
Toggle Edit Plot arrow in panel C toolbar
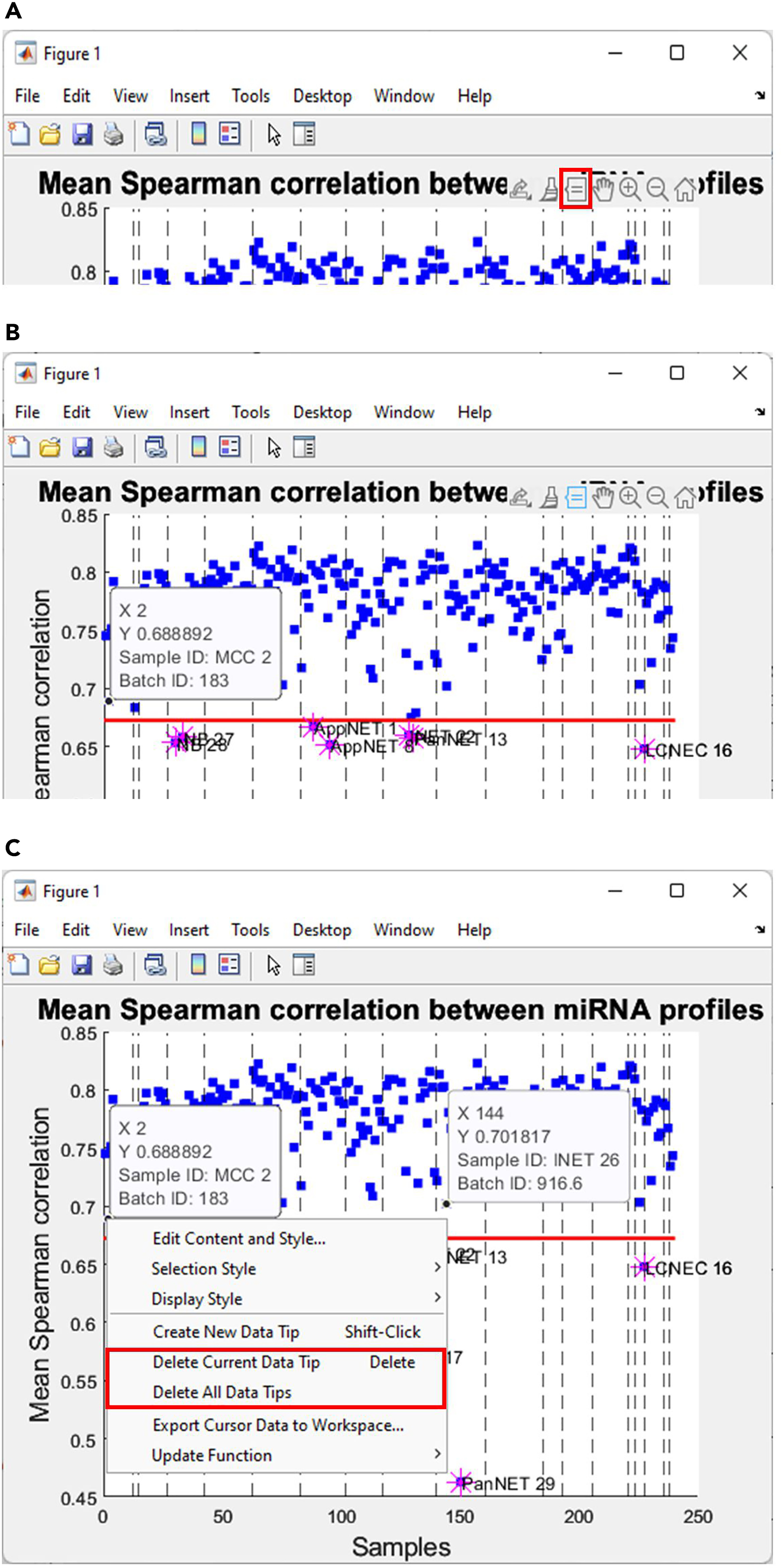274,965
